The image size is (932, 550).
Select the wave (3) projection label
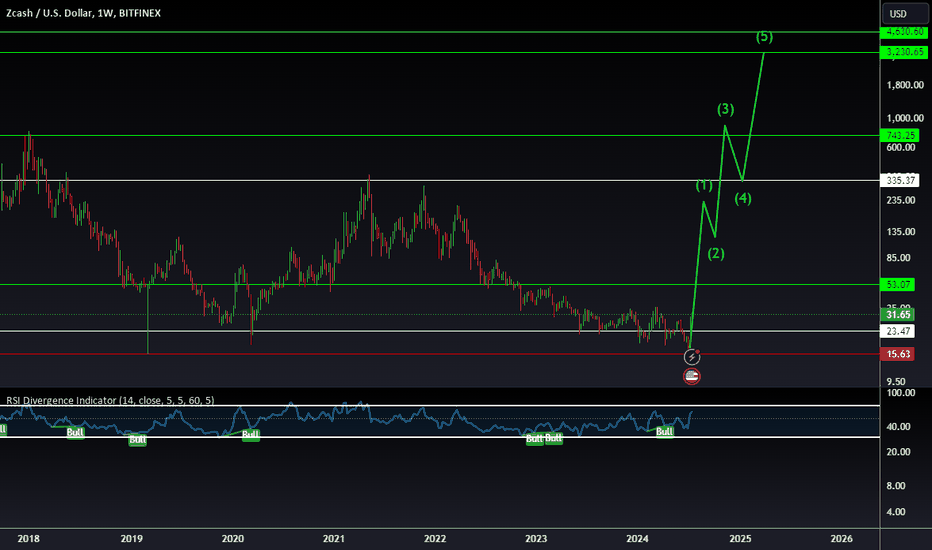point(725,109)
